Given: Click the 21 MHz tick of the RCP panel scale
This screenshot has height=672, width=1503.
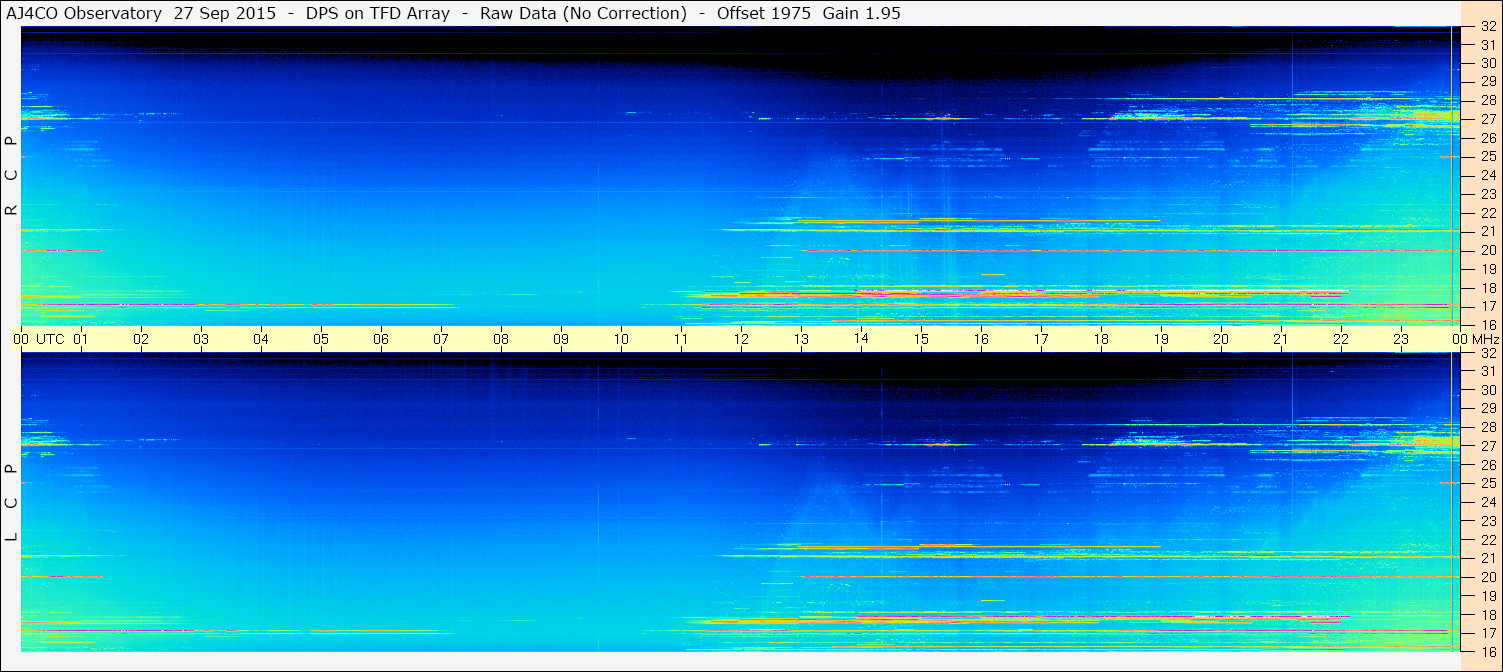Looking at the screenshot, I should [1488, 232].
